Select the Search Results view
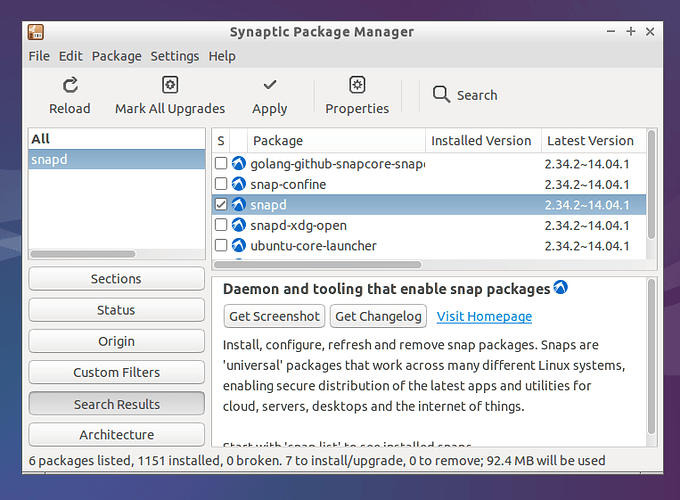 tap(116, 404)
